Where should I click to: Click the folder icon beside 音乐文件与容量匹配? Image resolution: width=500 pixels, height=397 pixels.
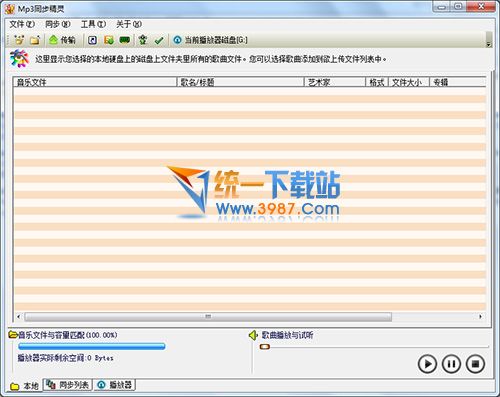pyautogui.click(x=13, y=334)
